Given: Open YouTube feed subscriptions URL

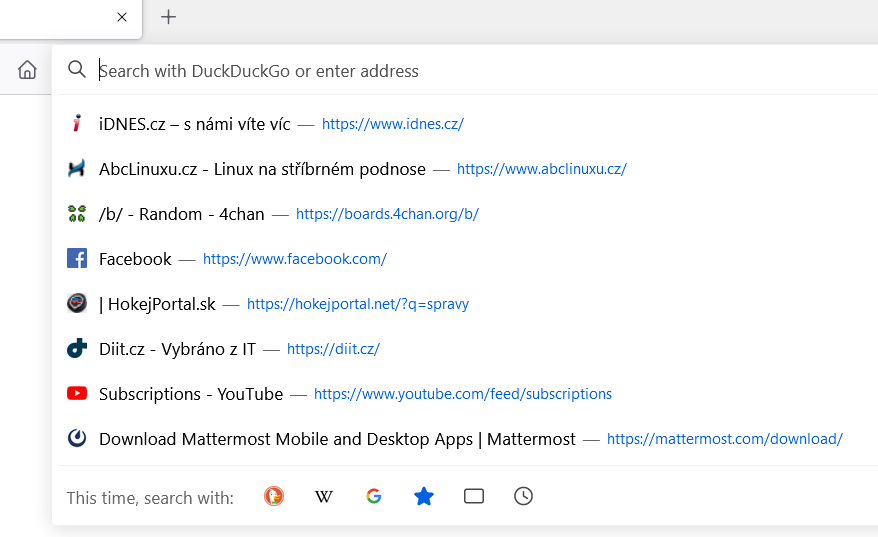Looking at the screenshot, I should tap(463, 394).
